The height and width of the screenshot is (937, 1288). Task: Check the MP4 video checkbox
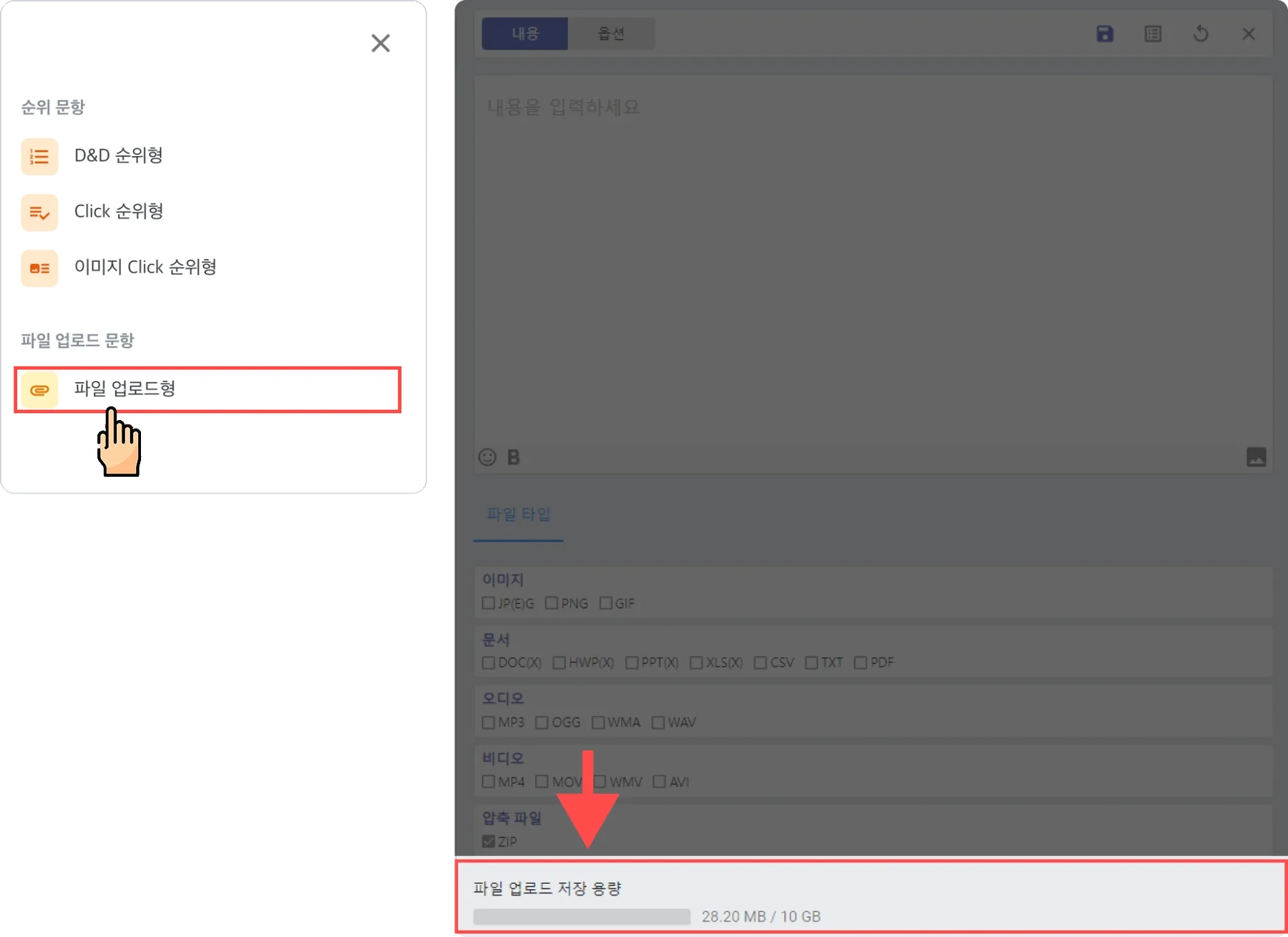488,782
